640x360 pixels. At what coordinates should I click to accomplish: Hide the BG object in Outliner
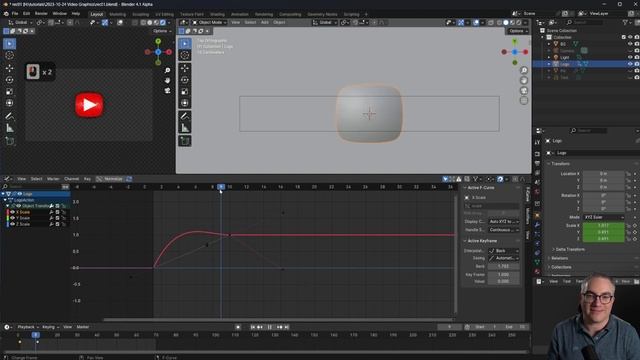click(630, 44)
